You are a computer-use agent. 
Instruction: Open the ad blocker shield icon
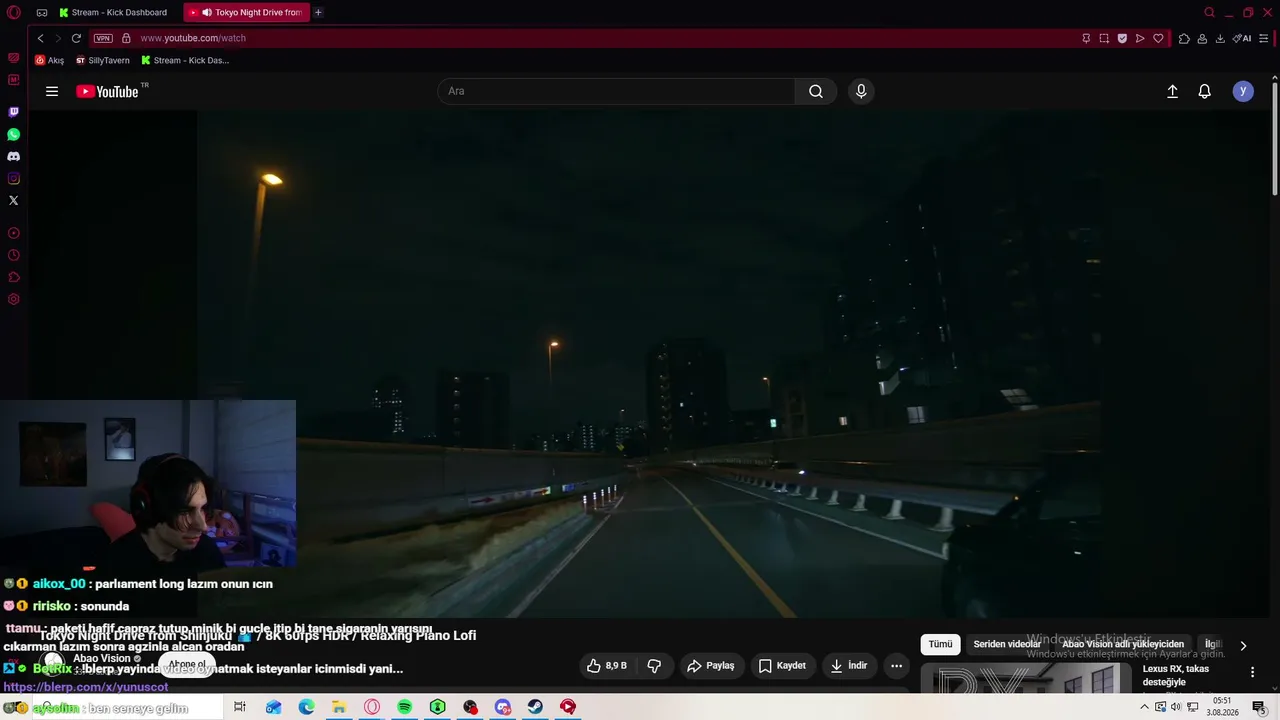(x=1122, y=38)
